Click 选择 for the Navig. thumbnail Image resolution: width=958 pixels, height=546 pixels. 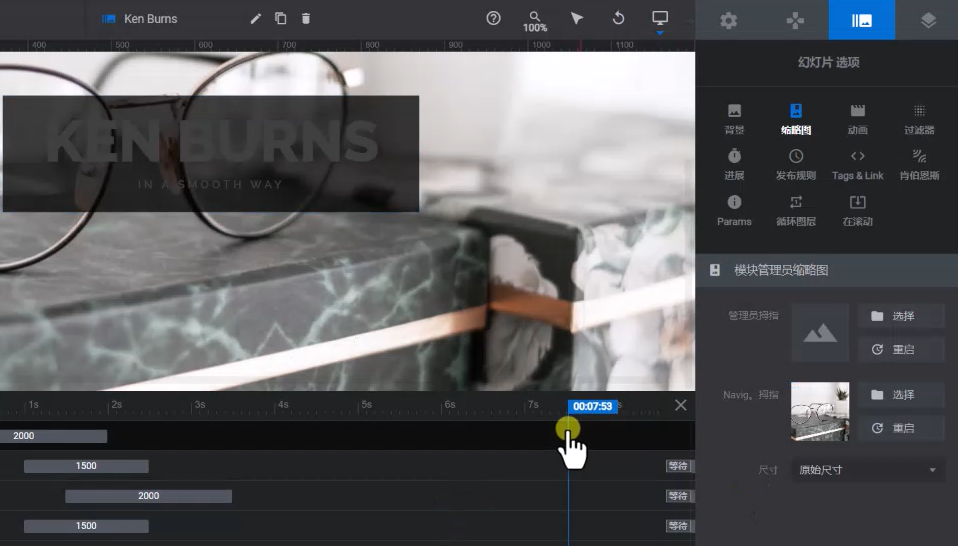(901, 395)
